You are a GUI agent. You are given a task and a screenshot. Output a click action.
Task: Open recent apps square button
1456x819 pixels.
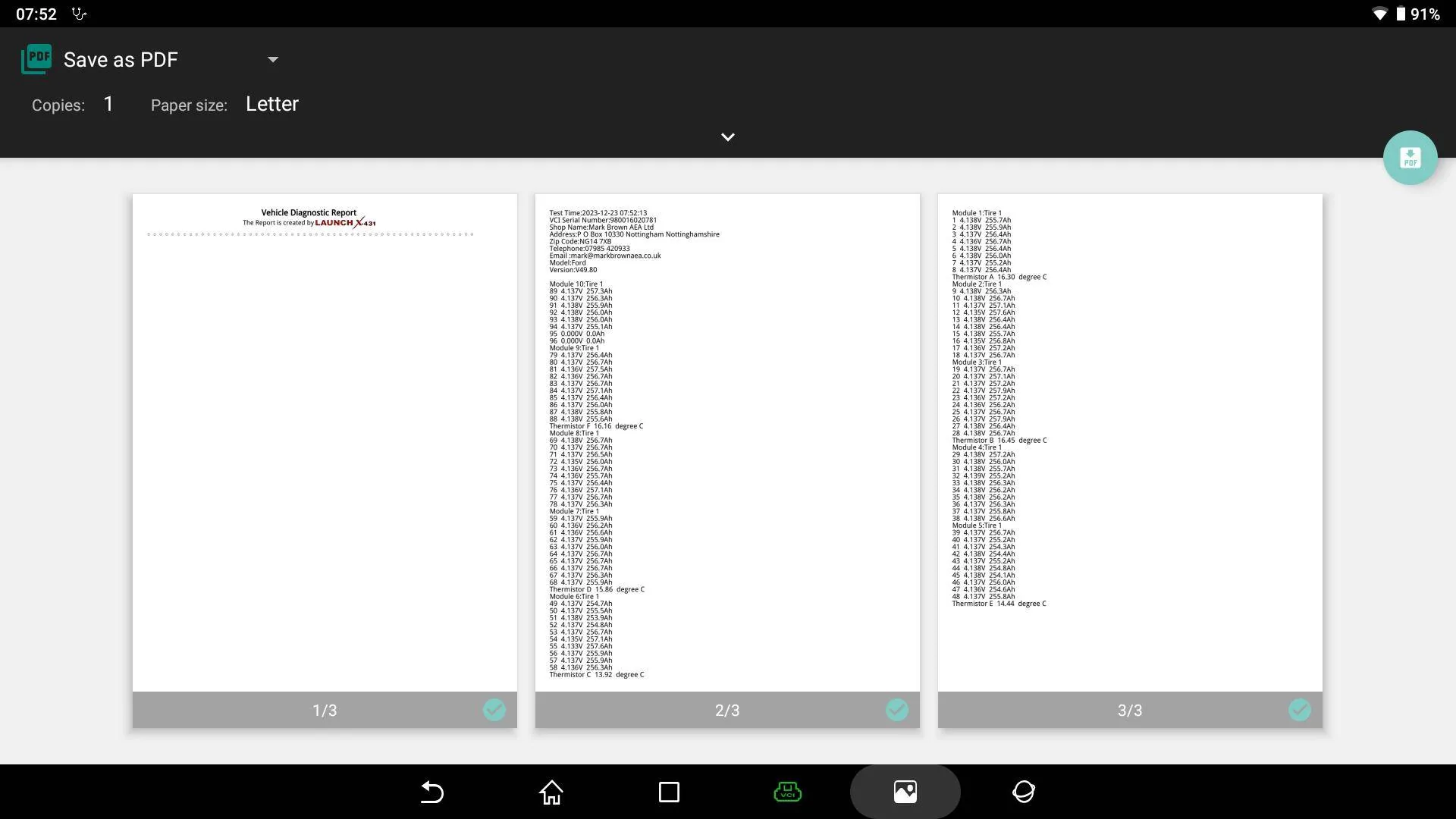coord(669,792)
